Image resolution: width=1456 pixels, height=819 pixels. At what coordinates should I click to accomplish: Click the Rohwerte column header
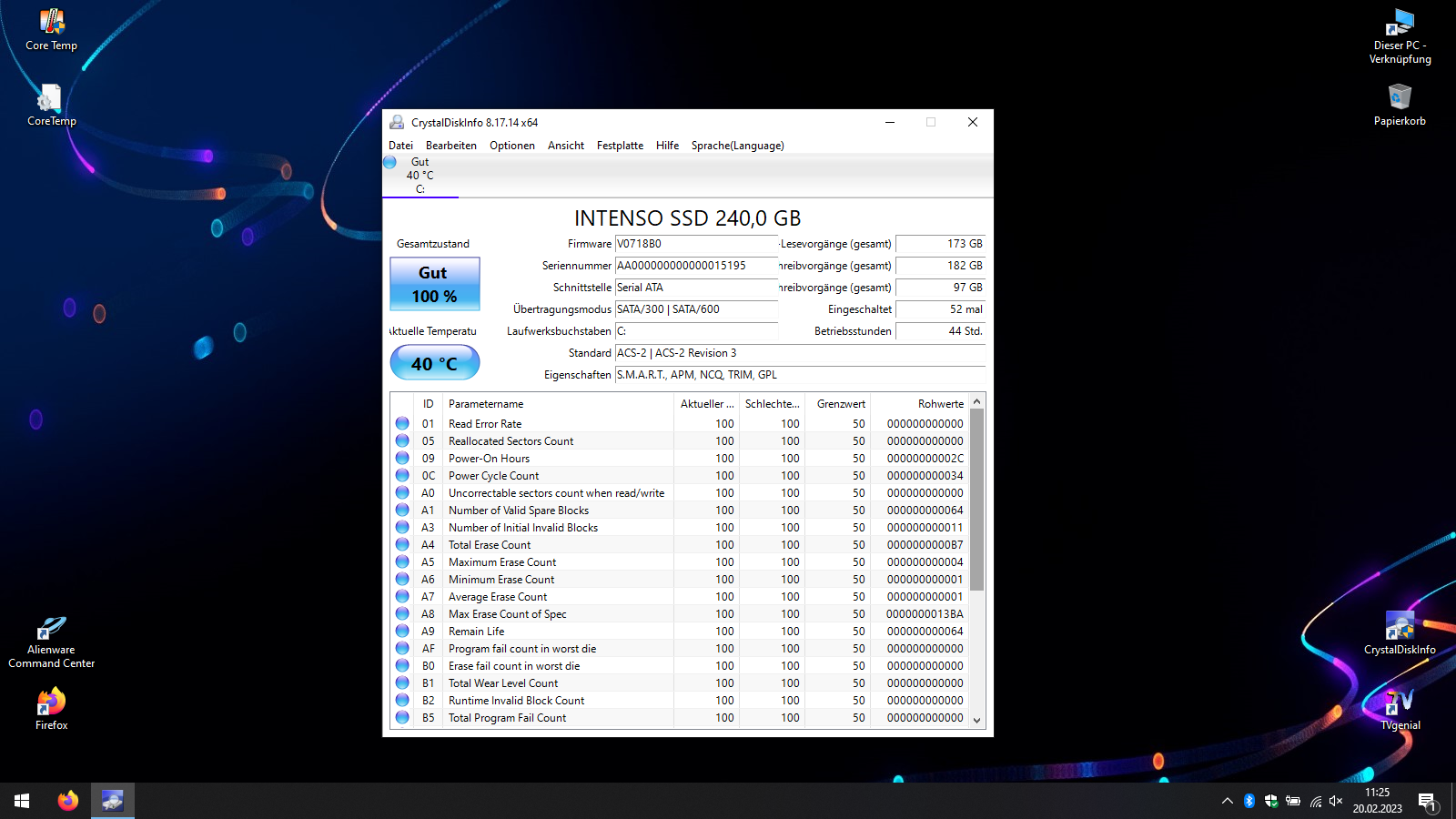[919, 404]
